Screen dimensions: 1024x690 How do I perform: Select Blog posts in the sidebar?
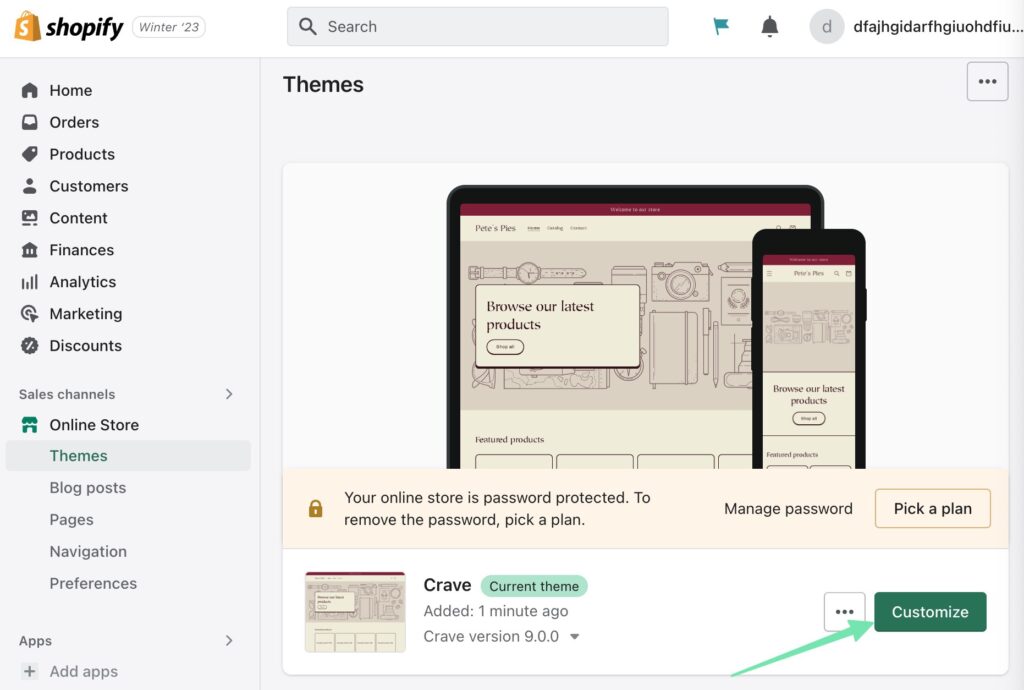(x=88, y=487)
